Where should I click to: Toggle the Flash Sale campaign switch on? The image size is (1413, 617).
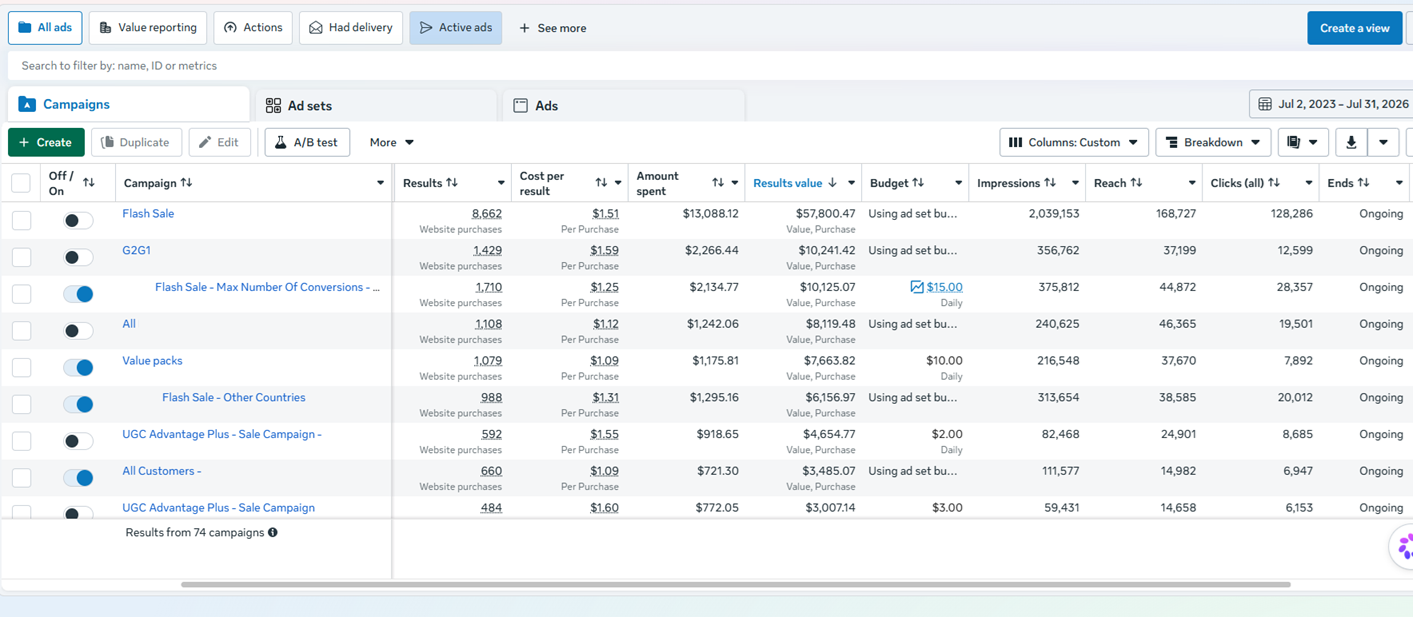click(x=78, y=221)
